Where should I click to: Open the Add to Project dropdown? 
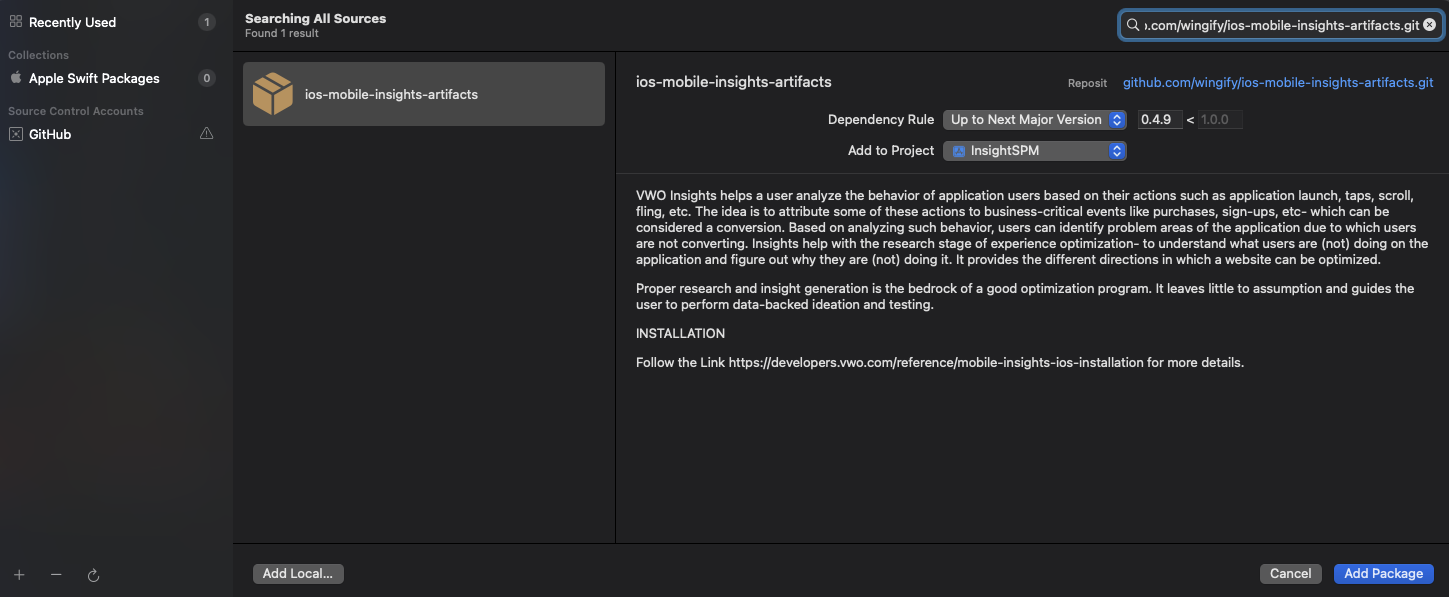(1035, 151)
